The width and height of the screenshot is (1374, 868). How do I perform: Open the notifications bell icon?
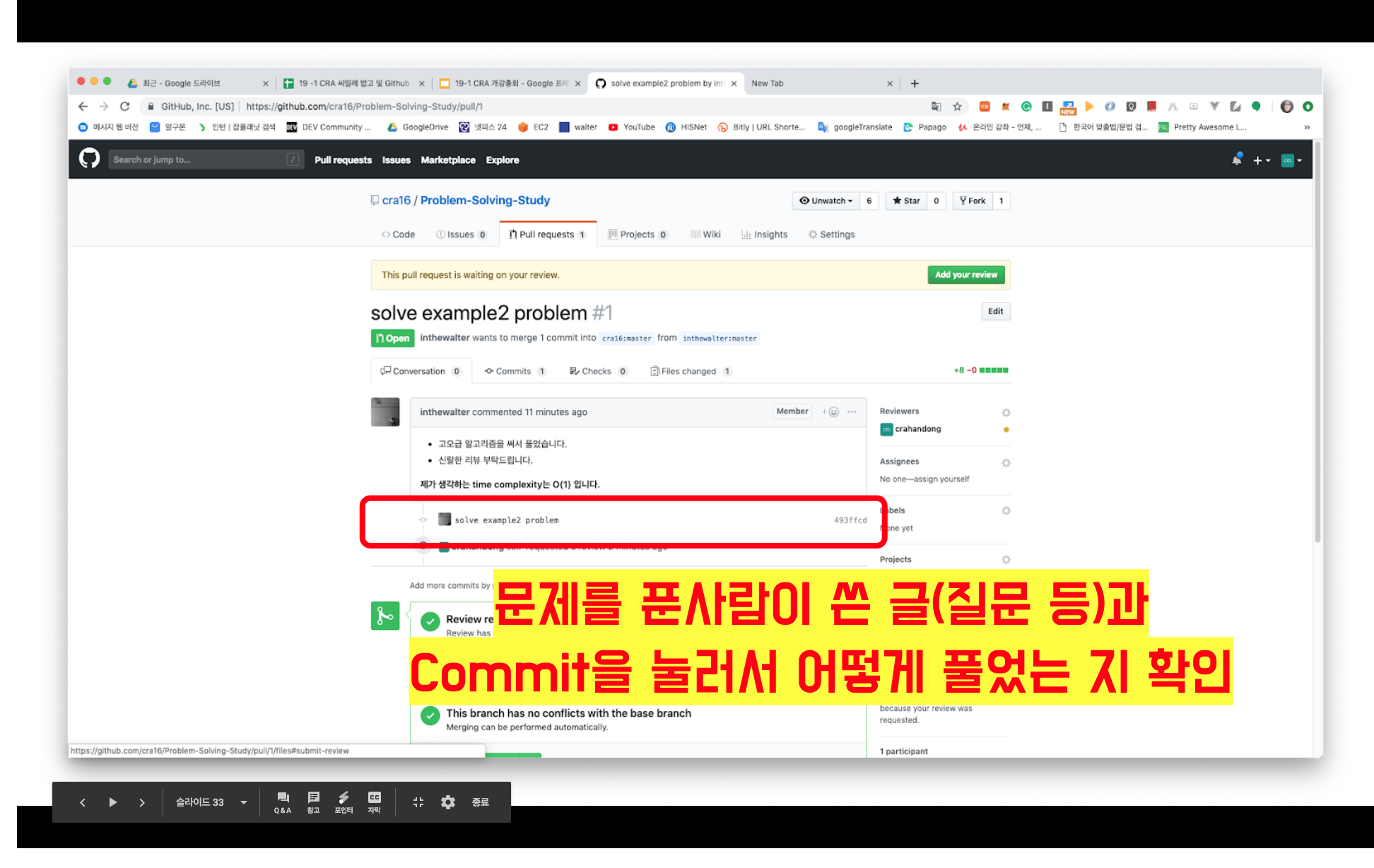pyautogui.click(x=1237, y=160)
